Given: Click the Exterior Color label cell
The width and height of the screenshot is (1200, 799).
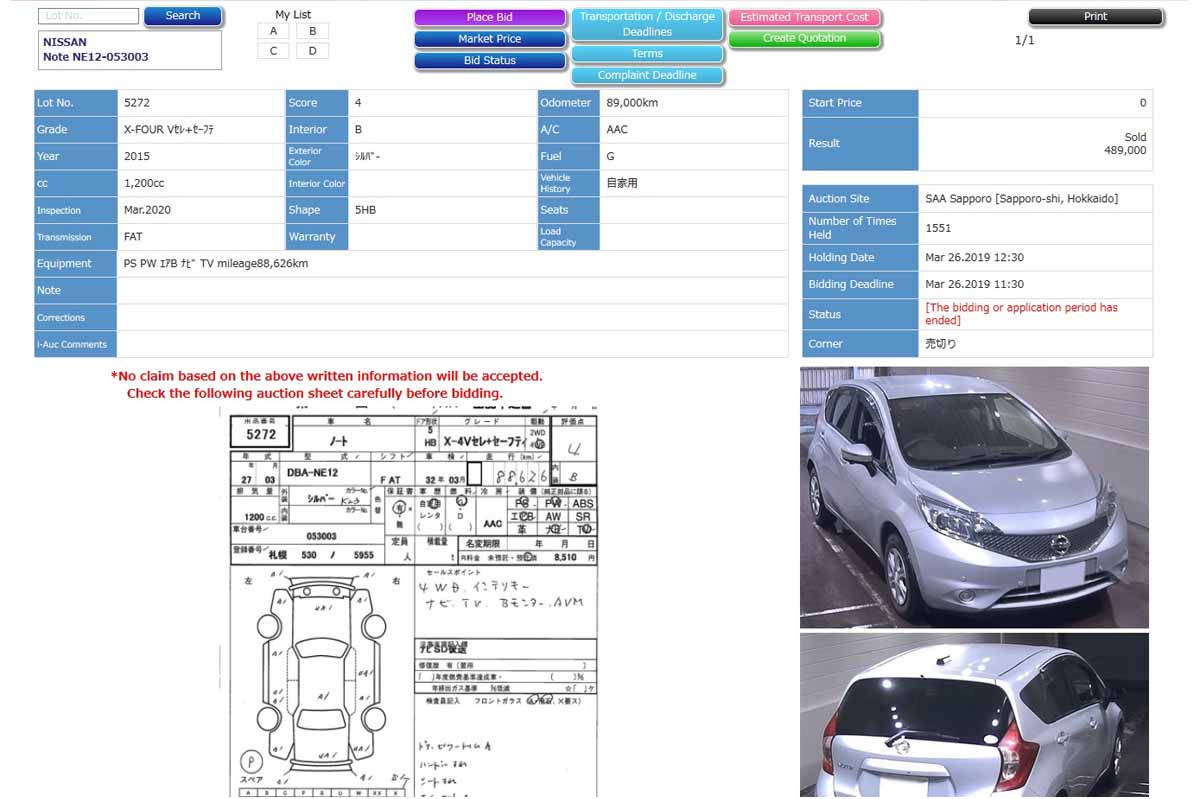Looking at the screenshot, I should (x=317, y=157).
